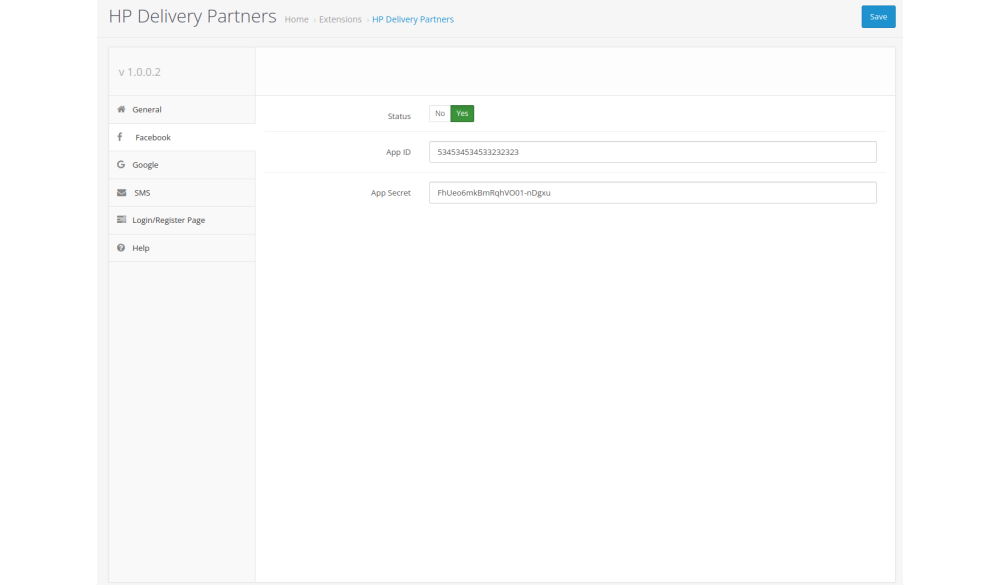Image resolution: width=1000 pixels, height=585 pixels.
Task: Click the Login/Register Page sidebar icon
Action: [x=121, y=220]
